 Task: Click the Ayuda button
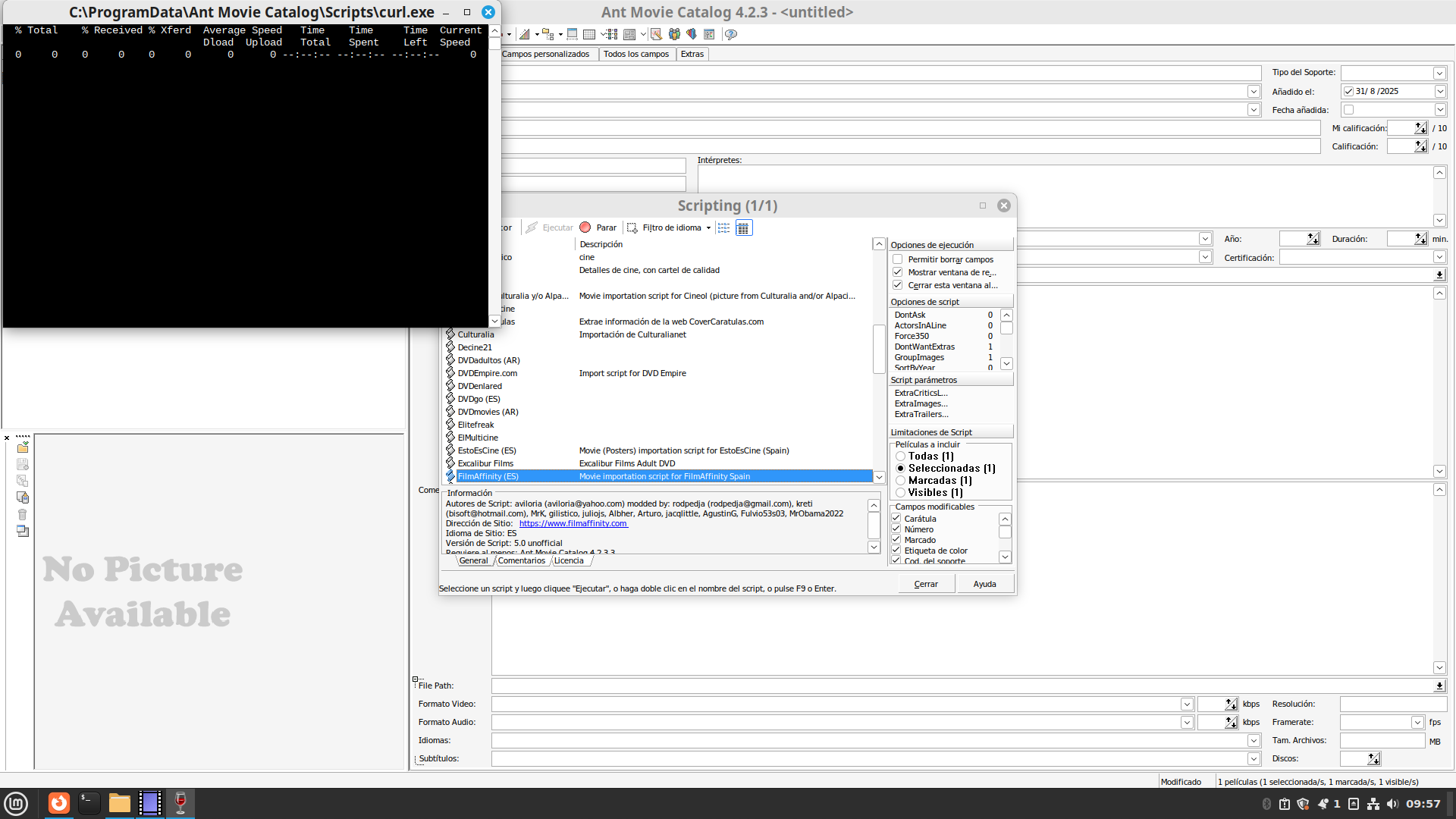coord(984,584)
